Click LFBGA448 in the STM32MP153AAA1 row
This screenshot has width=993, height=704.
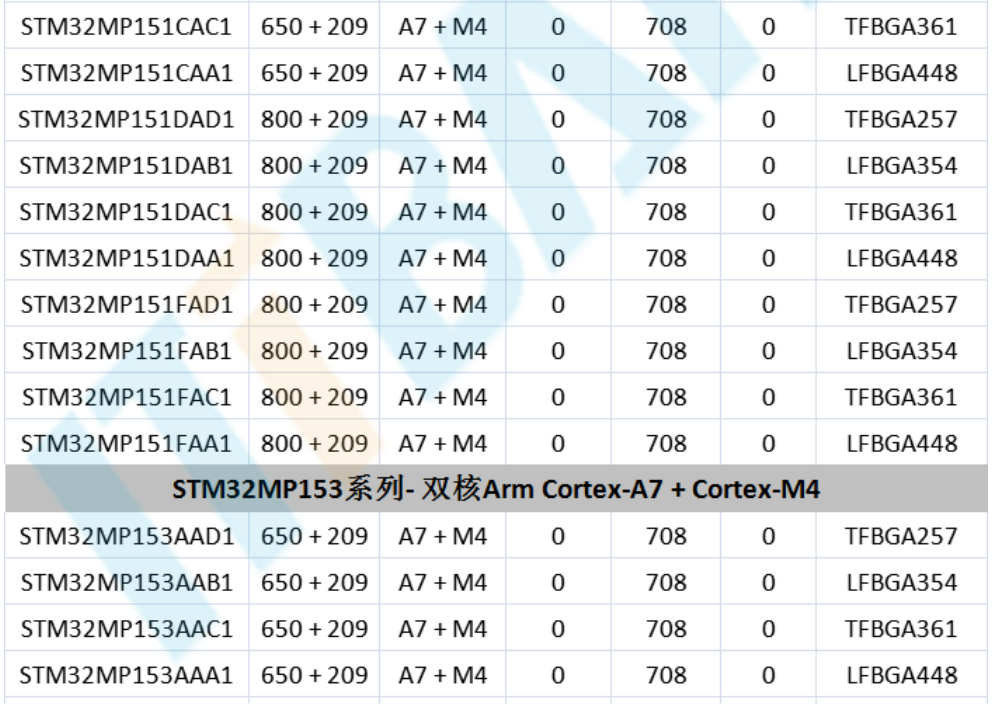(x=901, y=675)
